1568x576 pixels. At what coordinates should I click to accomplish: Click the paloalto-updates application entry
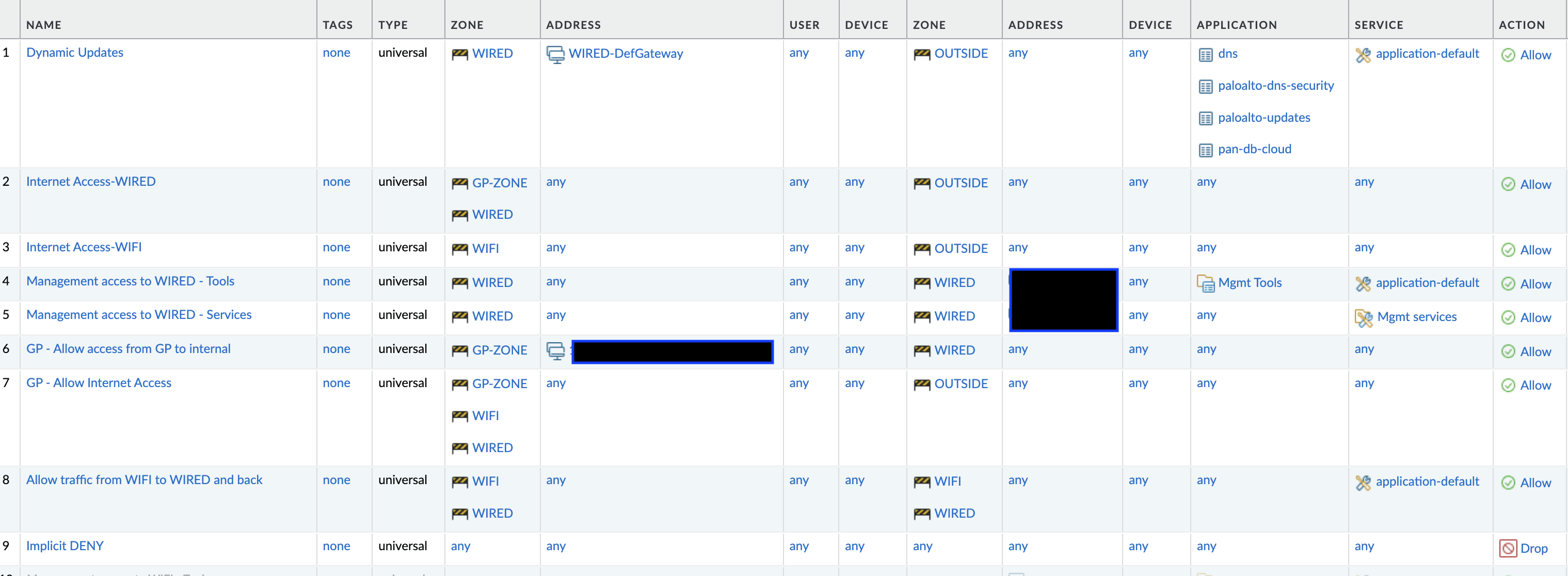(x=1263, y=118)
